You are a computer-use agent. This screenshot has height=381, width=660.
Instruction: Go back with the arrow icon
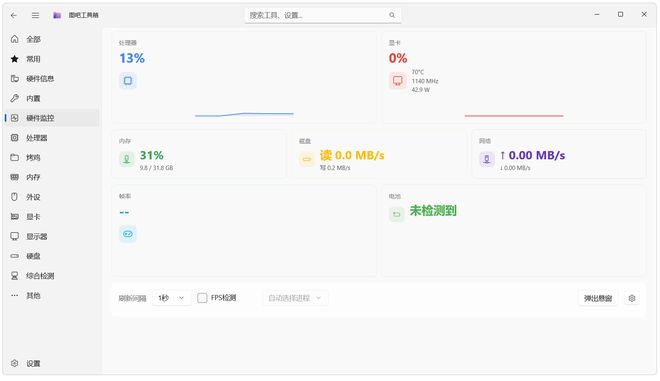click(x=14, y=15)
